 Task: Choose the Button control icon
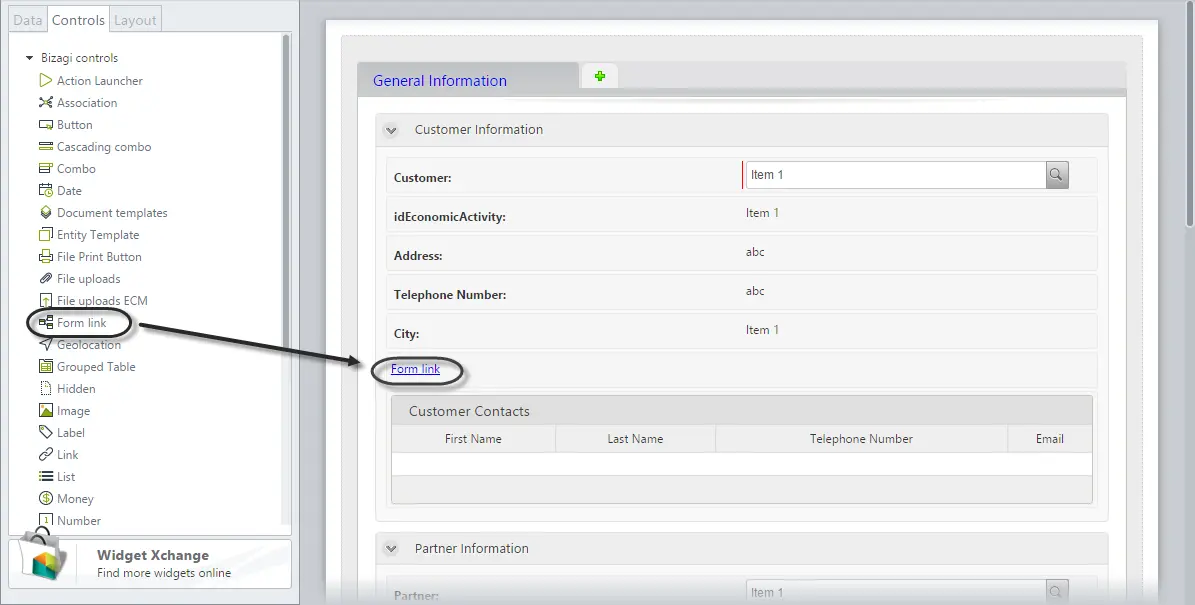pos(46,124)
